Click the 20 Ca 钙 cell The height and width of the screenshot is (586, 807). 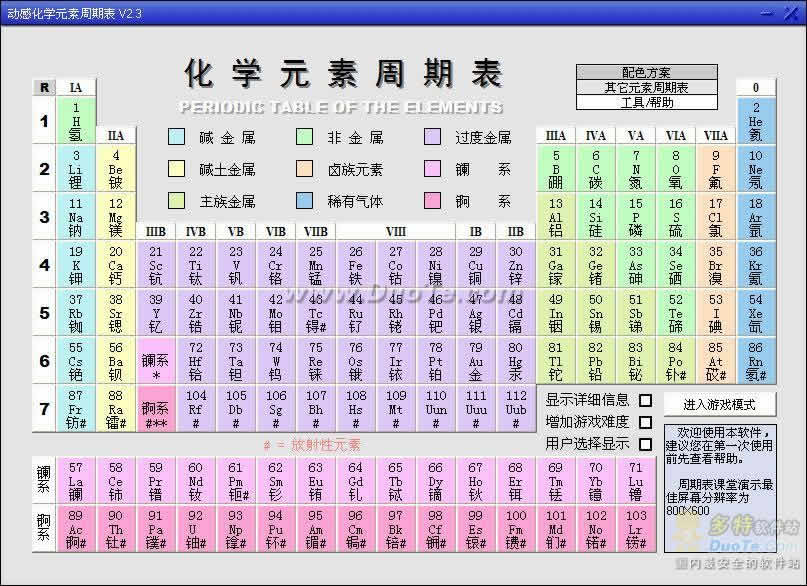coord(116,264)
